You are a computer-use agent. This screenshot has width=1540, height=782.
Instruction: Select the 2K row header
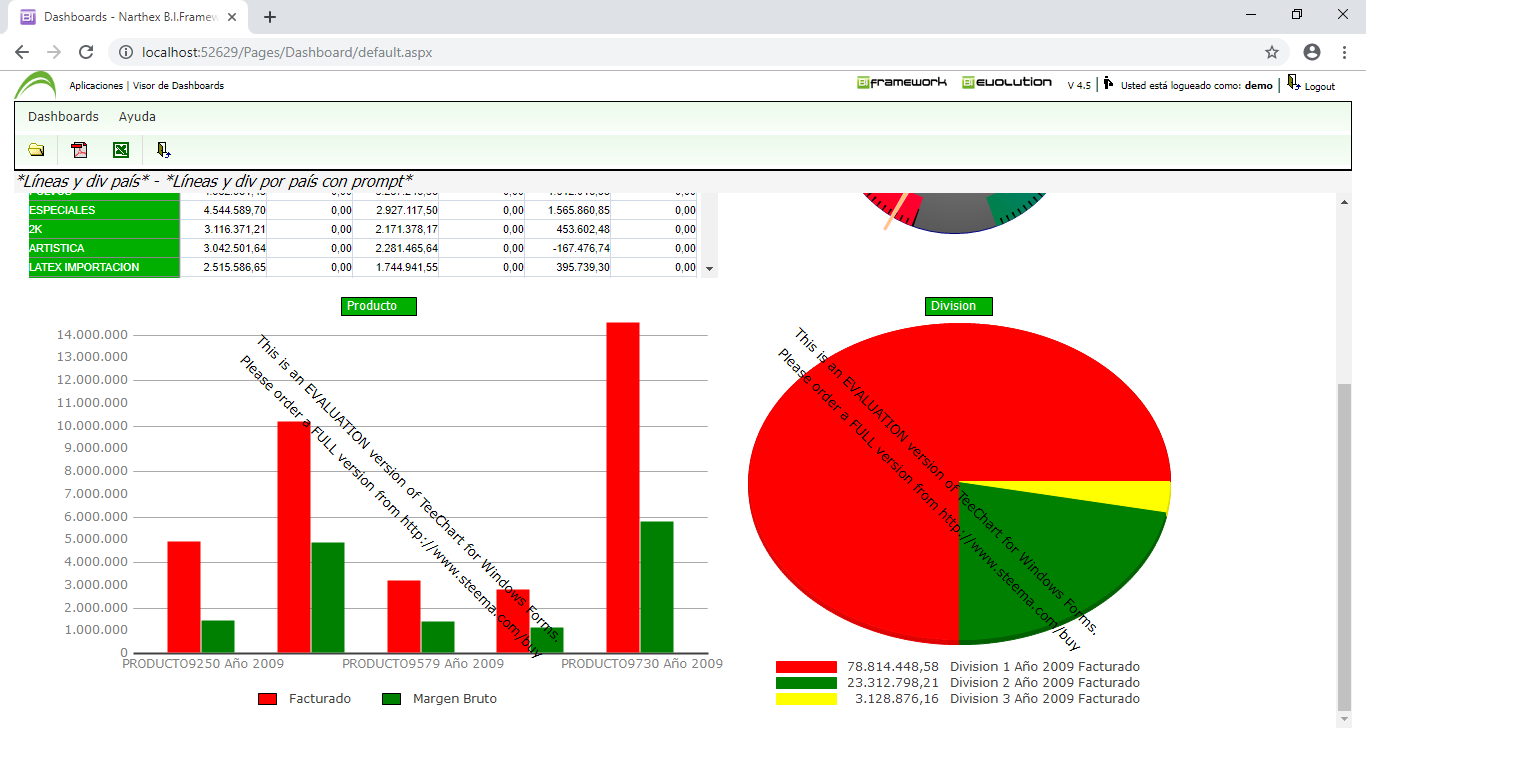pos(104,229)
